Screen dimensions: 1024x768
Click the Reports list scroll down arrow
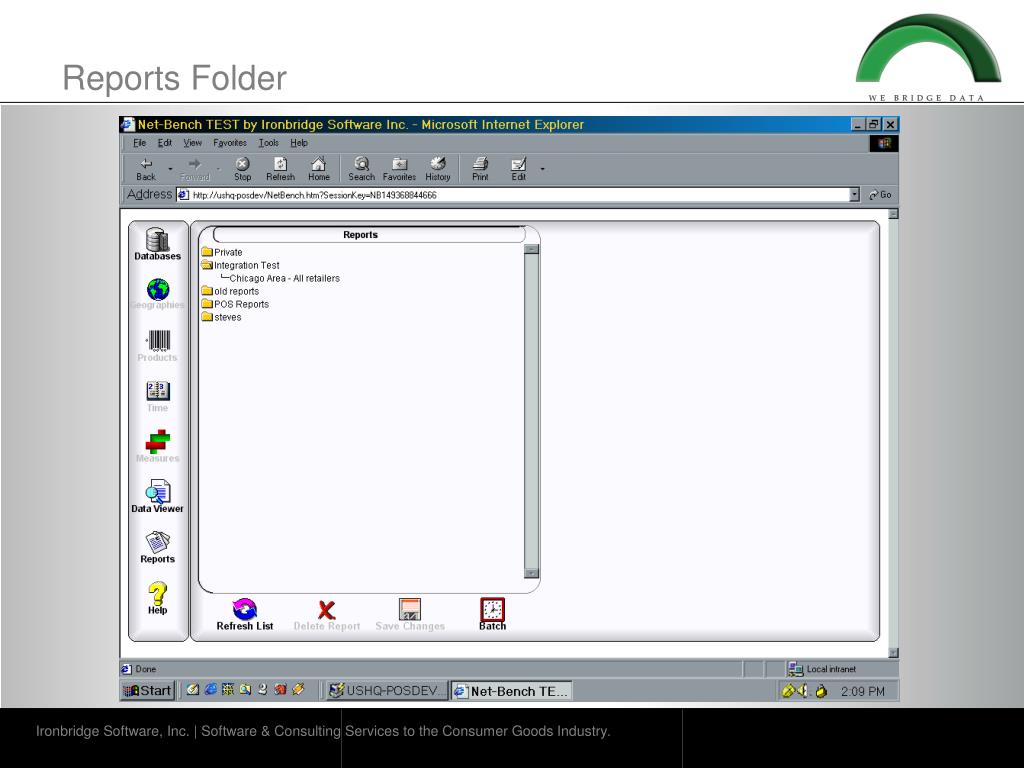pos(532,573)
